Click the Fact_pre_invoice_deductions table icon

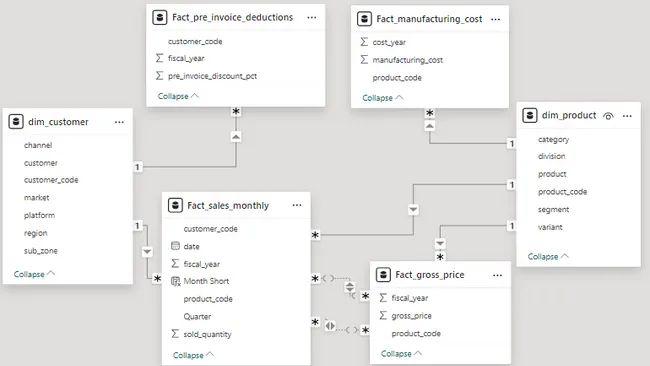[160, 17]
